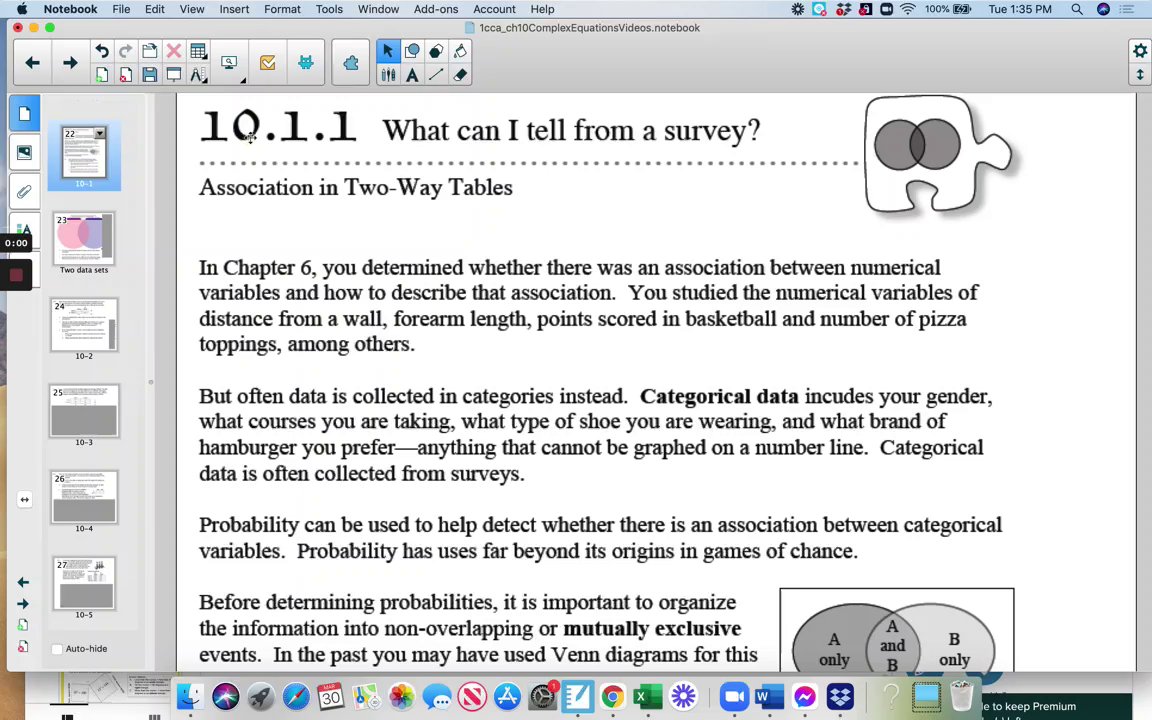This screenshot has height=720, width=1152.
Task: Click the Redo icon in toolbar
Action: coord(126,51)
